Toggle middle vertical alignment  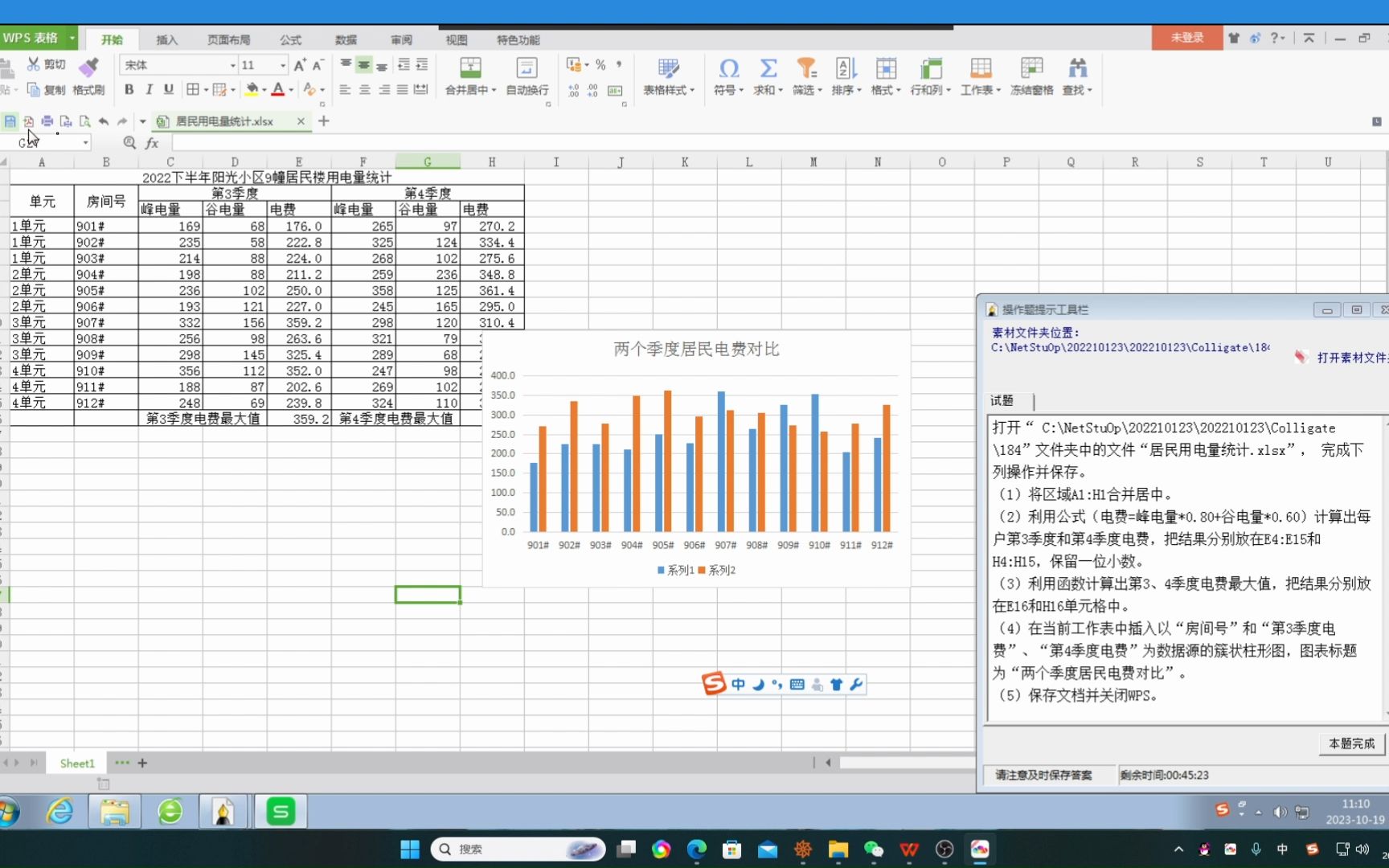click(x=363, y=65)
